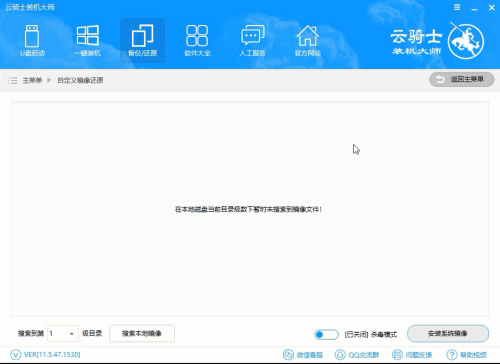Viewport: 500px width, 364px height.
Task: Open 帮助视频 help video
Action: click(466, 355)
